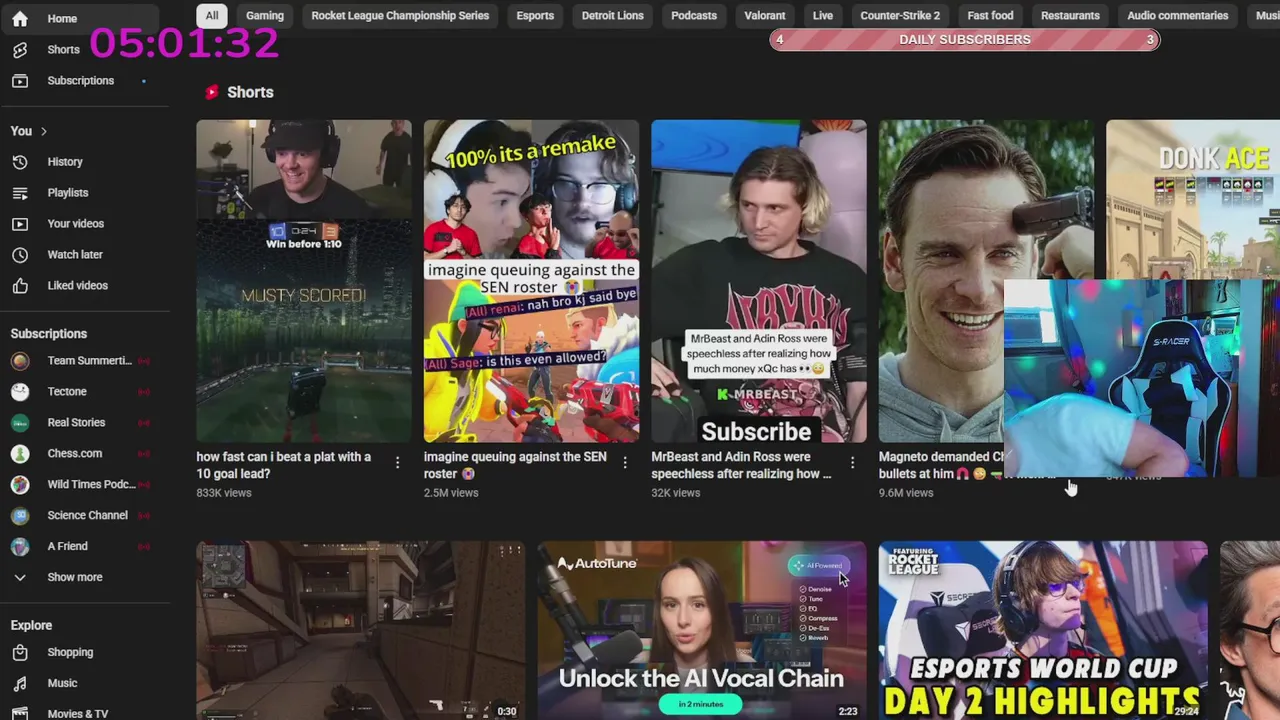The height and width of the screenshot is (720, 1280).
Task: Open options menu for plat 10 goal short
Action: pos(397,462)
